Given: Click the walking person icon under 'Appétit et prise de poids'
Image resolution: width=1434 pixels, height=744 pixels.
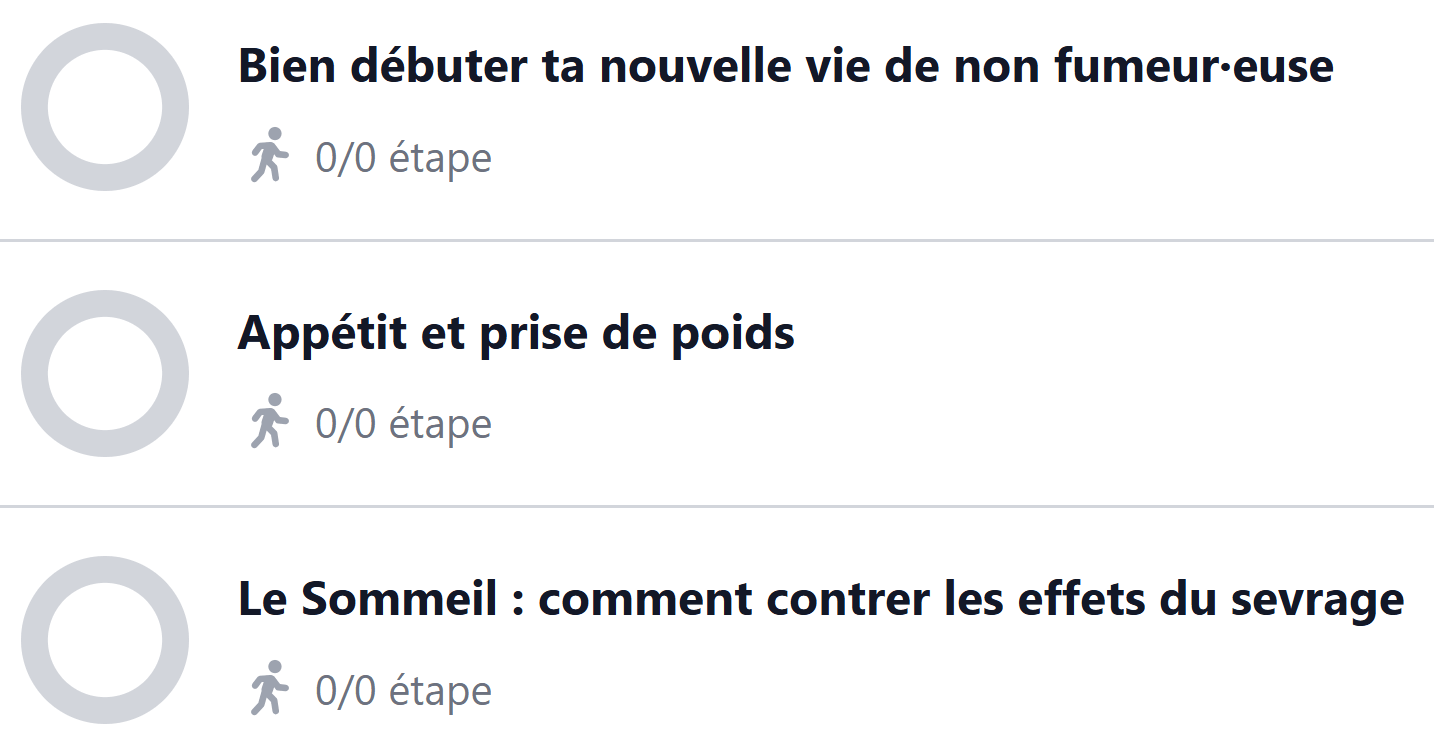Looking at the screenshot, I should pos(268,422).
